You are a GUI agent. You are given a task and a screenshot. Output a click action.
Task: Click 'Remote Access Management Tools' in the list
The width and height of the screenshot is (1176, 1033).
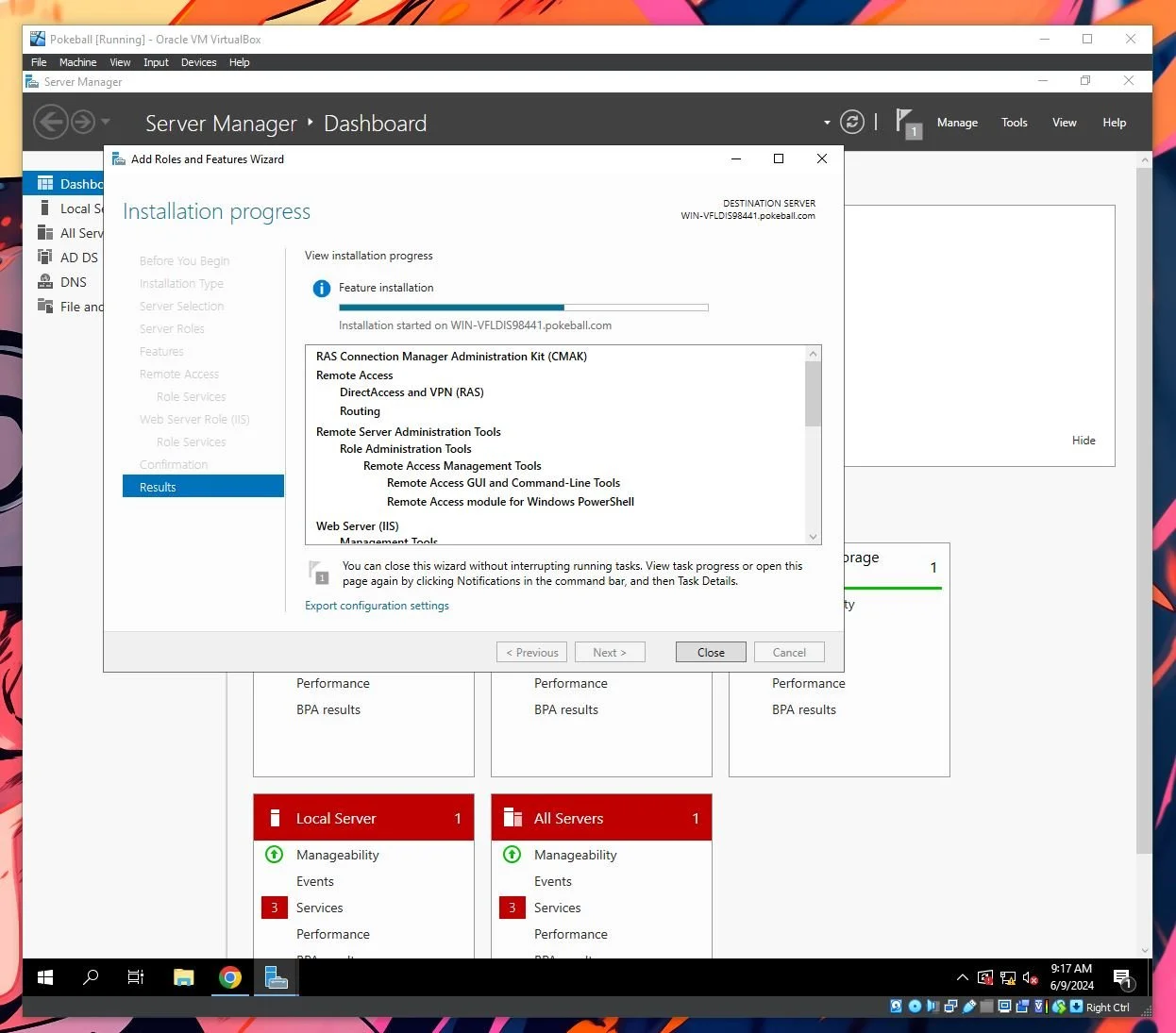coord(452,466)
